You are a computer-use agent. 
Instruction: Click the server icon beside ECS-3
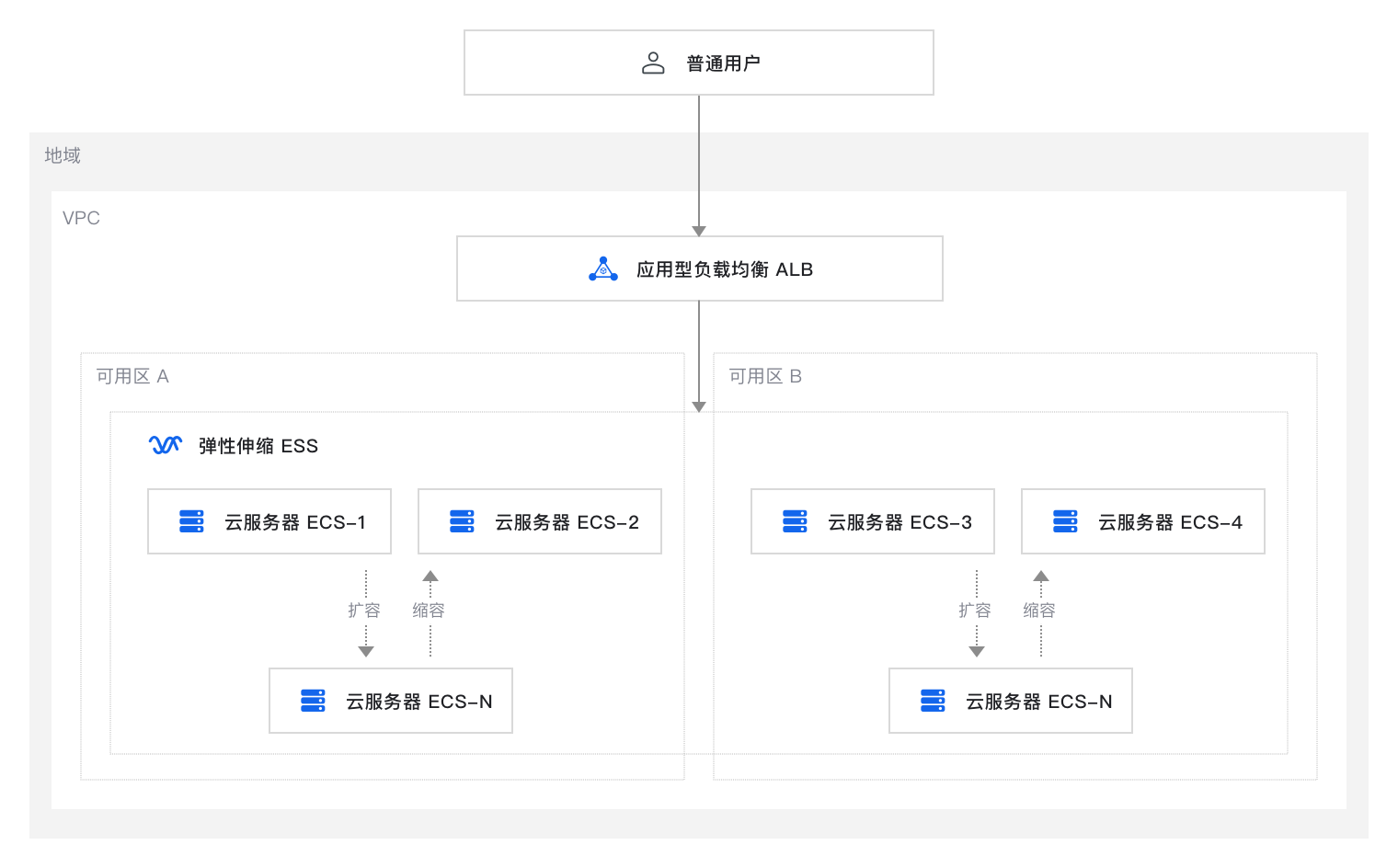pyautogui.click(x=795, y=521)
